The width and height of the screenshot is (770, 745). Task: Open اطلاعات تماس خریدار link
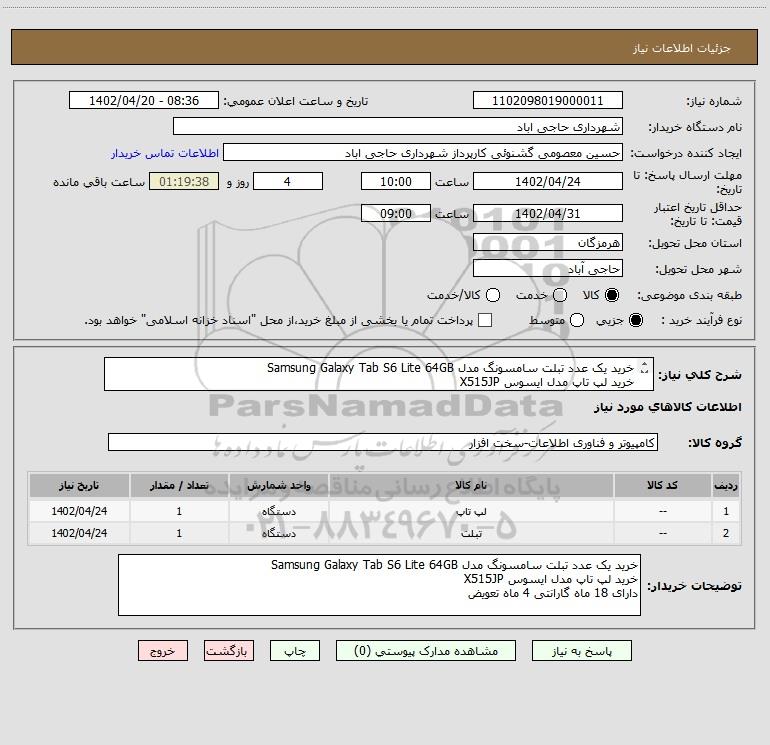(x=165, y=153)
